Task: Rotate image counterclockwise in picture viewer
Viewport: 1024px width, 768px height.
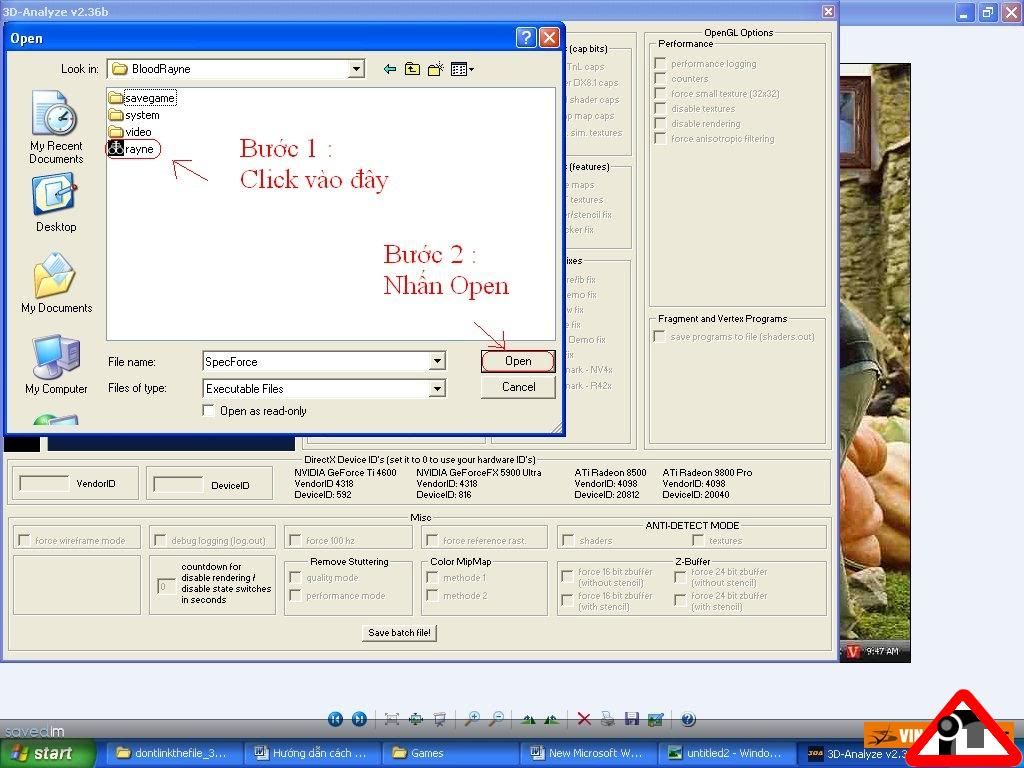Action: coord(552,719)
